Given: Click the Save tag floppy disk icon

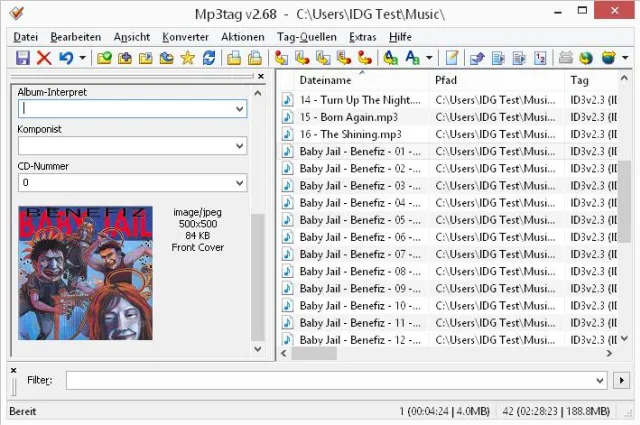Looking at the screenshot, I should pyautogui.click(x=23, y=58).
